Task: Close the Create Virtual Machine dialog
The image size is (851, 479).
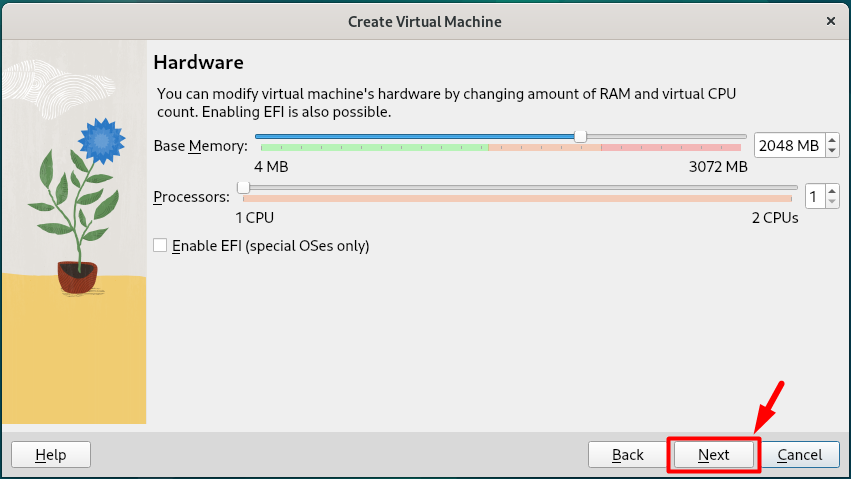Action: [x=830, y=21]
